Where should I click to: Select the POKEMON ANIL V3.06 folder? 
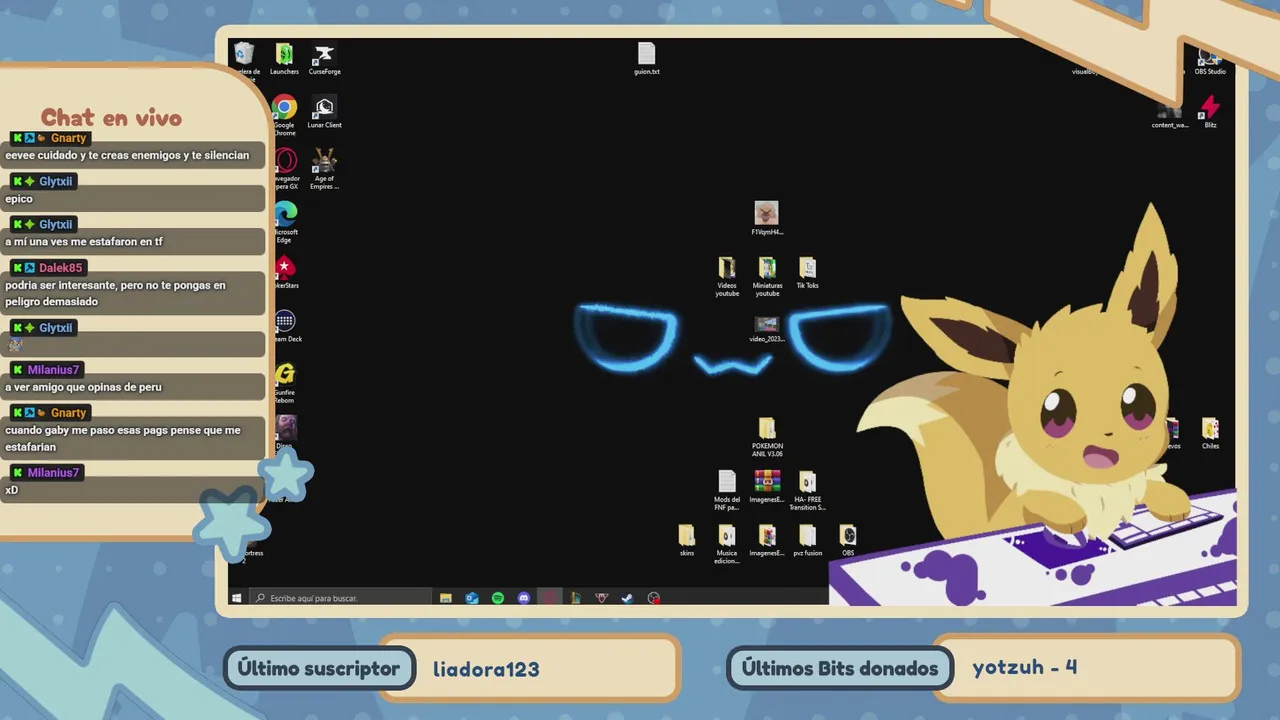point(767,437)
